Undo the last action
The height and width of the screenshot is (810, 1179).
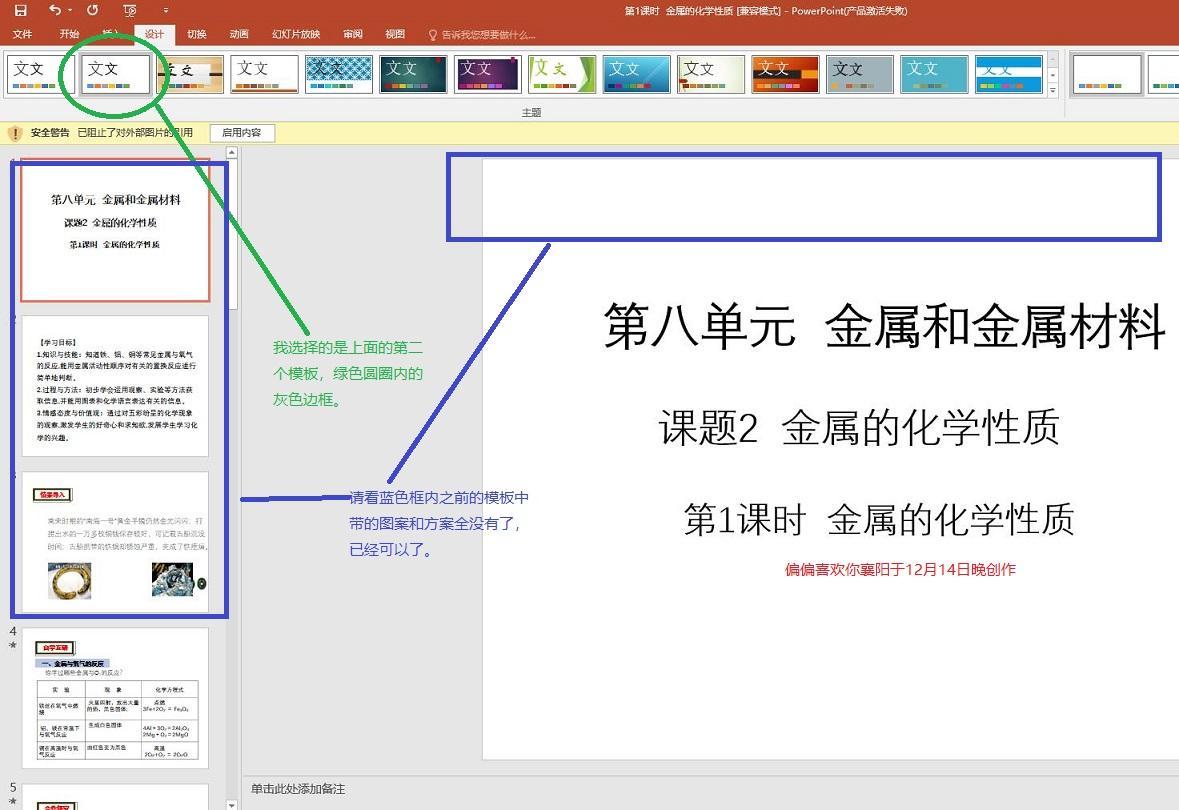coord(55,11)
